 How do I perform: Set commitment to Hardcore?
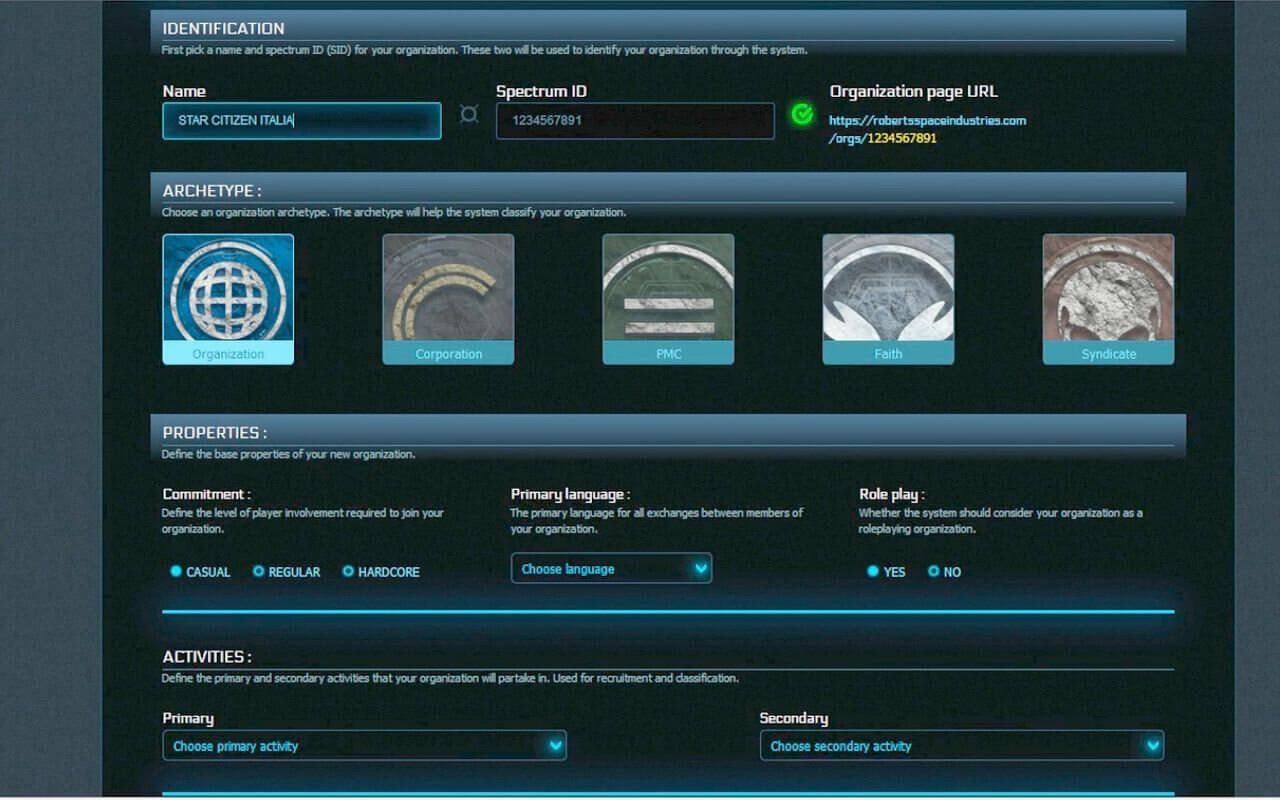349,571
